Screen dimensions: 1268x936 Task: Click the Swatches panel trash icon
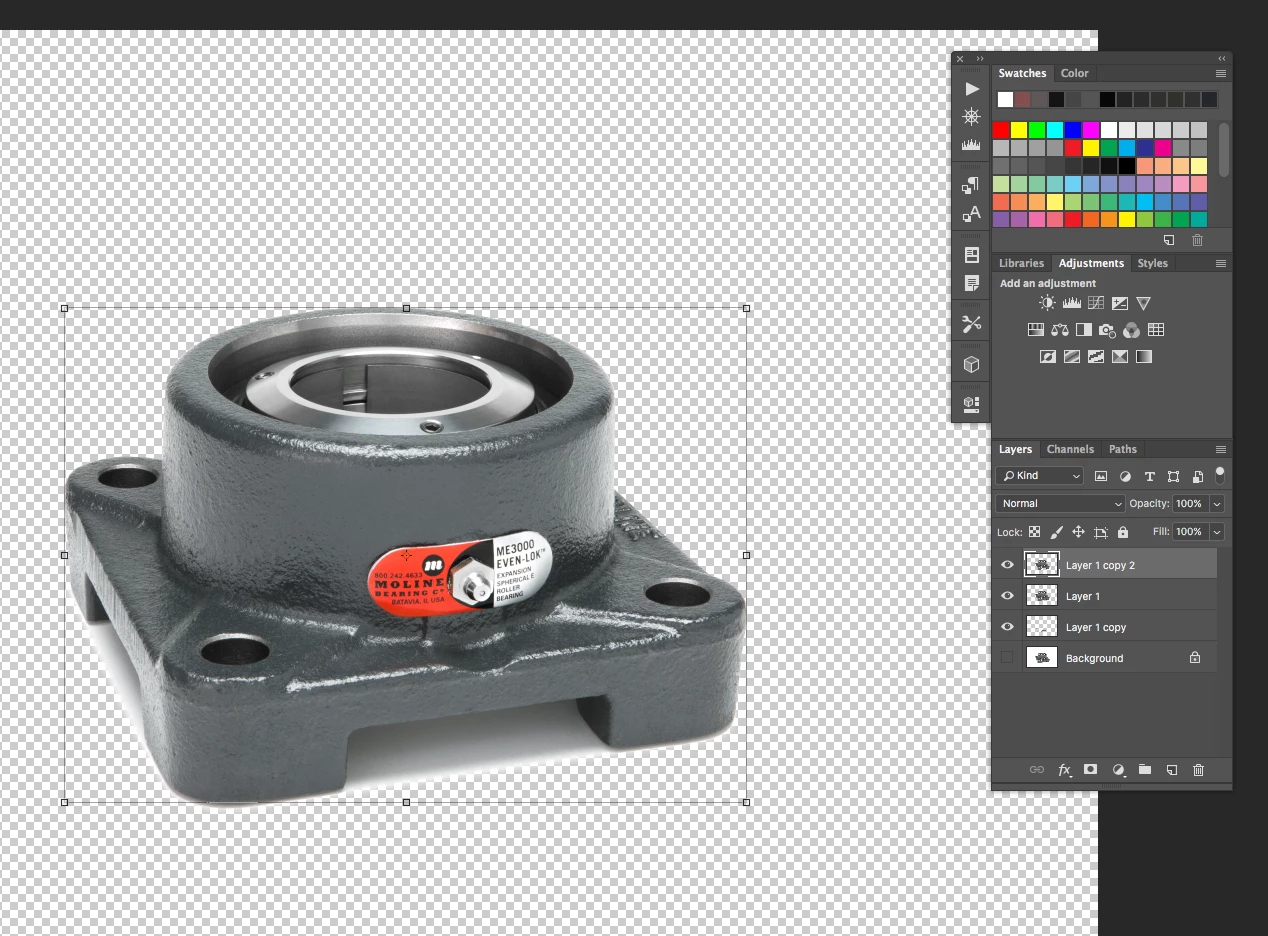tap(1197, 240)
